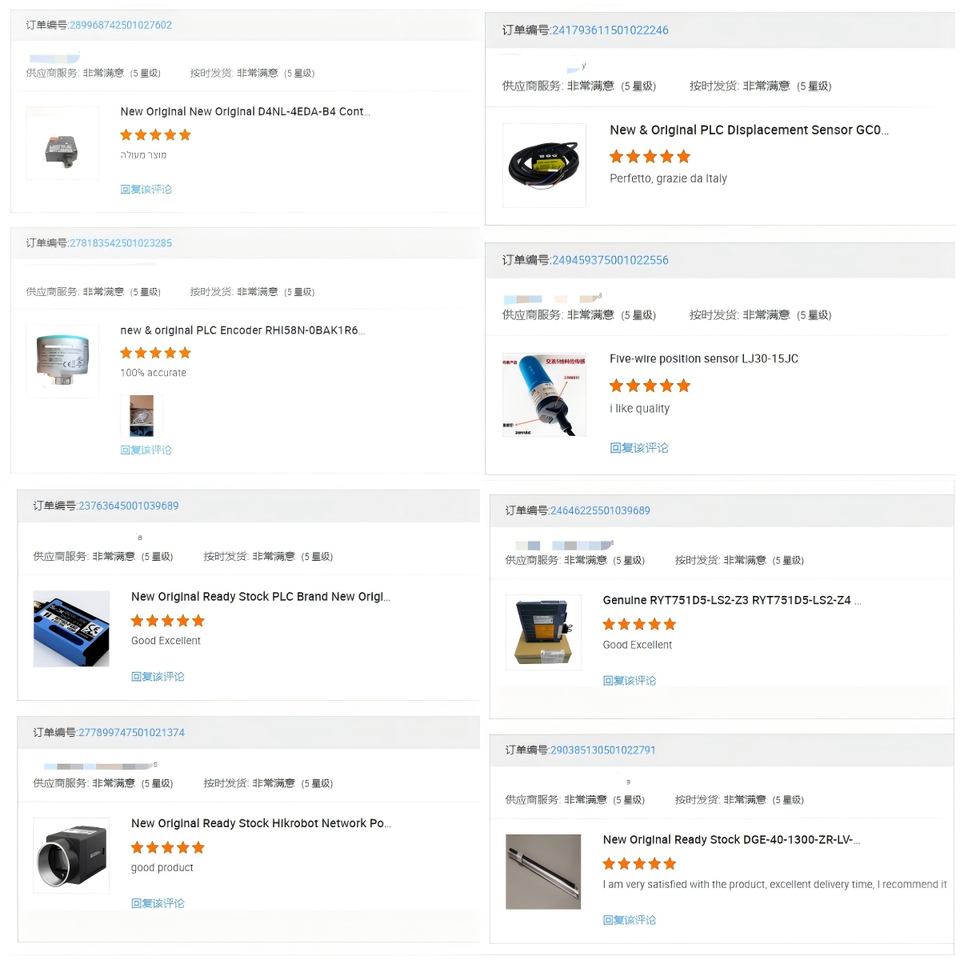
Task: Open order number 241793611501022246 link
Action: click(610, 30)
